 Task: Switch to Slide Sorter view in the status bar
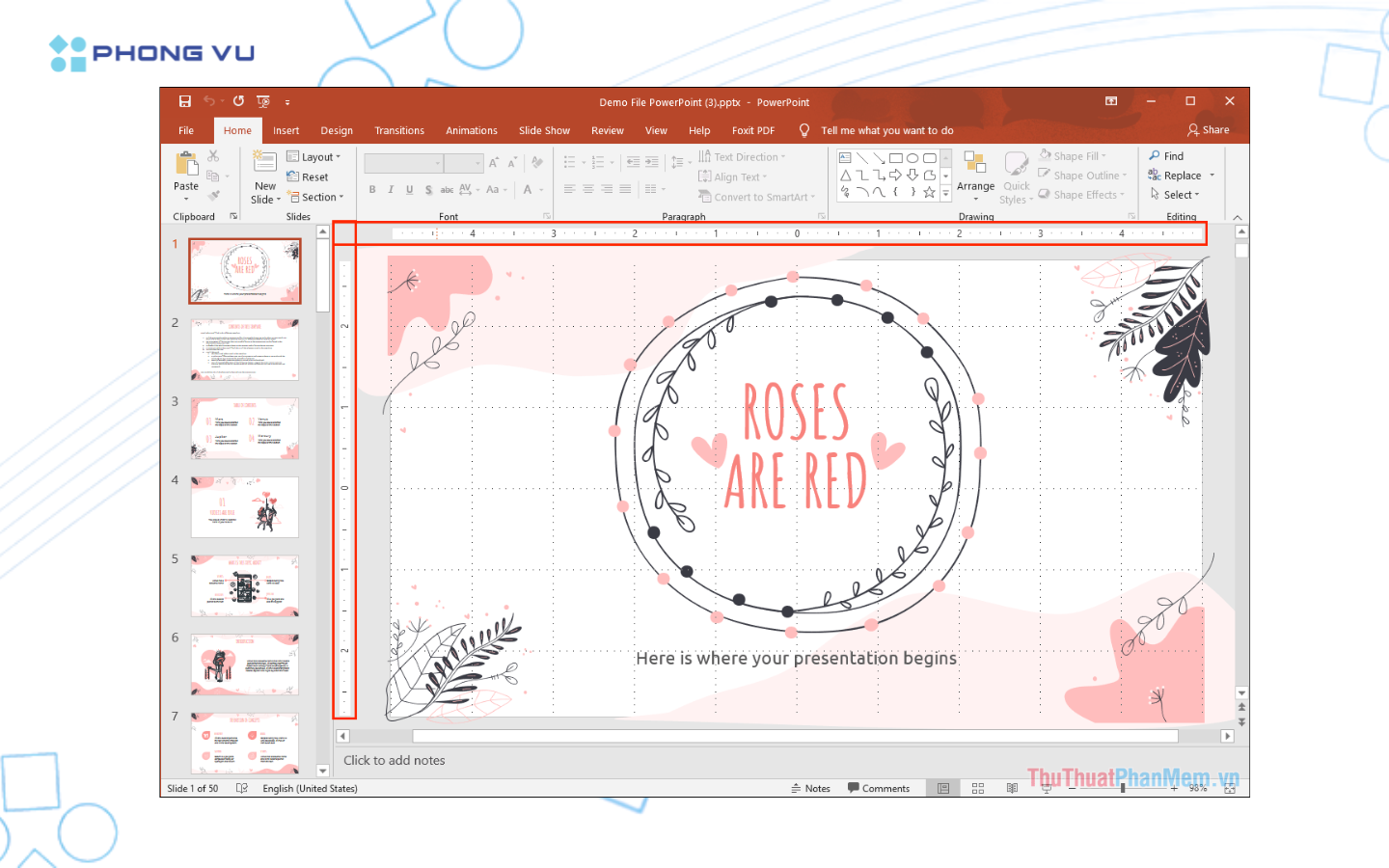978,789
